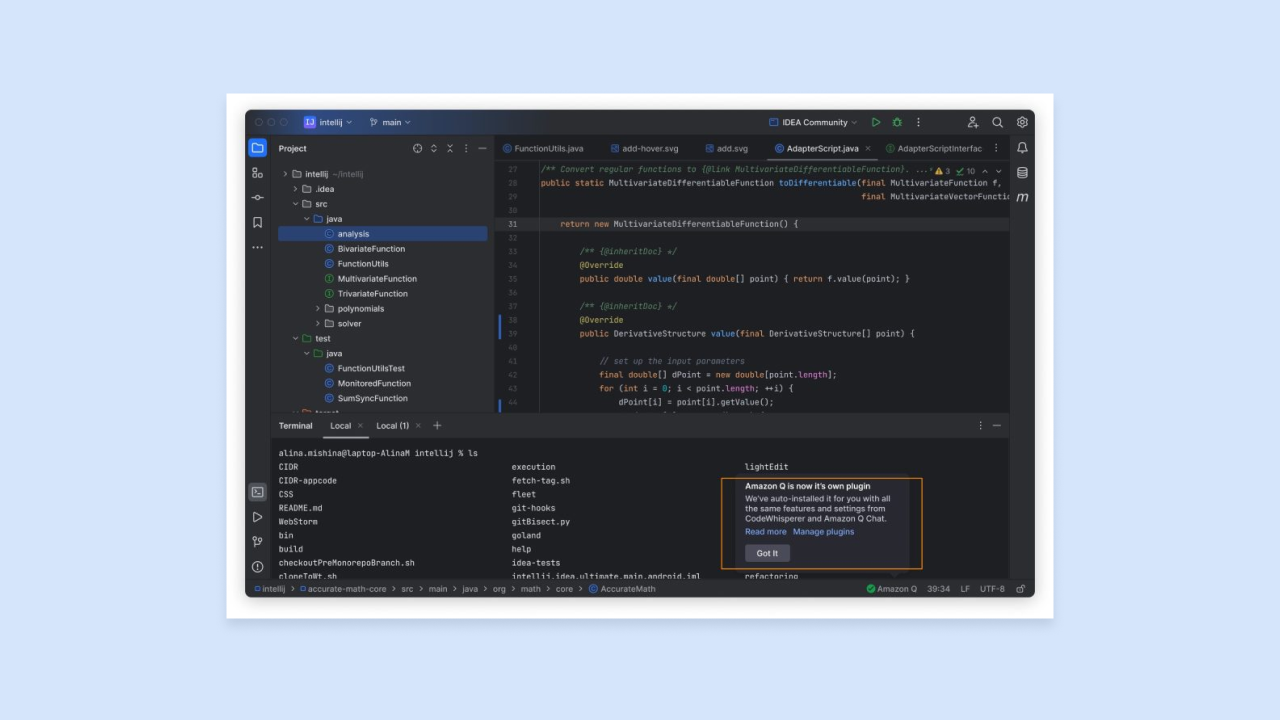1280x720 pixels.
Task: Hide the Project panel with minus icon
Action: point(482,148)
